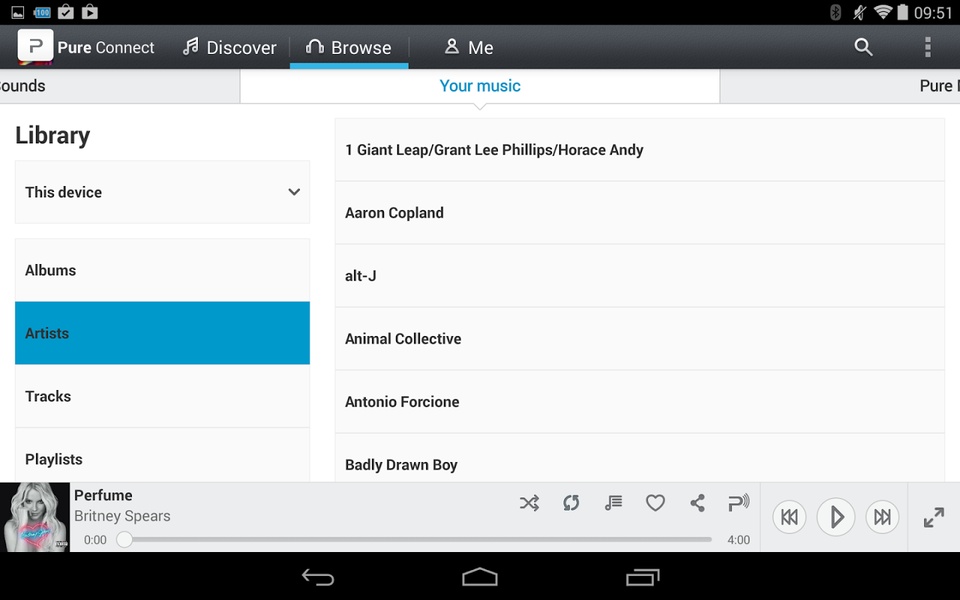The height and width of the screenshot is (600, 960).
Task: Expand the player to full screen
Action: pos(934,517)
